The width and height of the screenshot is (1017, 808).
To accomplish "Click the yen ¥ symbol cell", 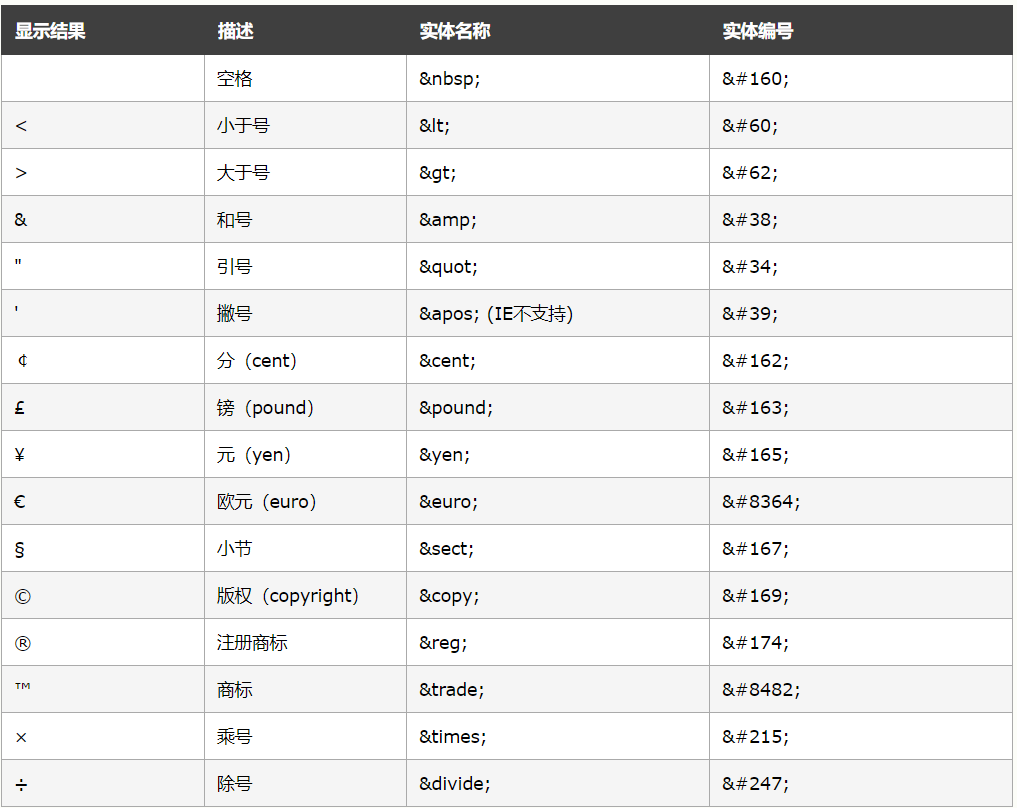I will [x=20, y=455].
